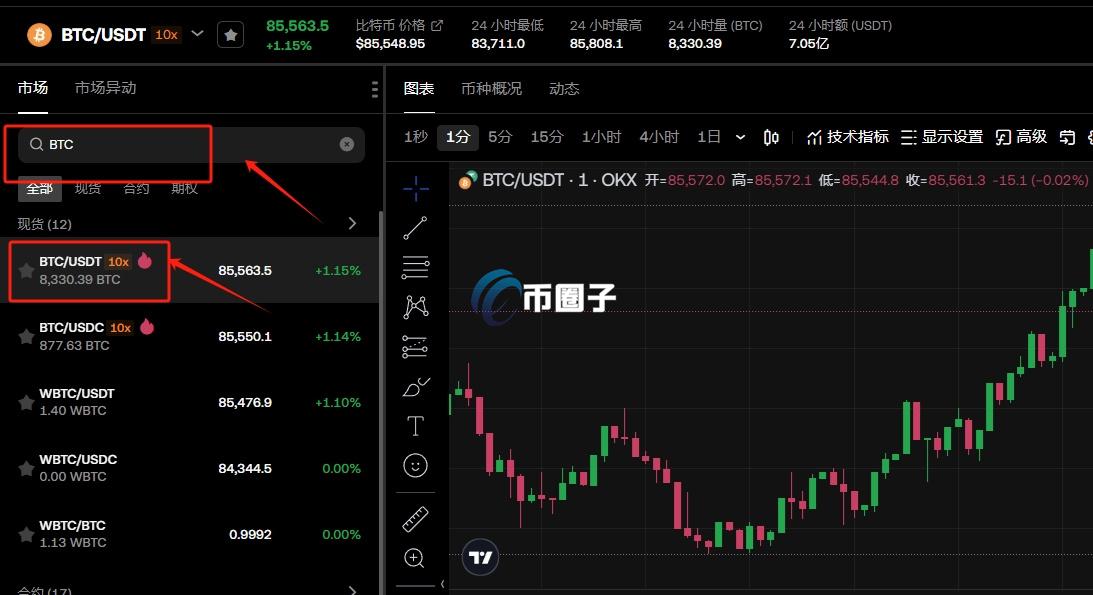Open the XABCD pattern tool
Viewport: 1093px width, 595px height.
[x=415, y=307]
